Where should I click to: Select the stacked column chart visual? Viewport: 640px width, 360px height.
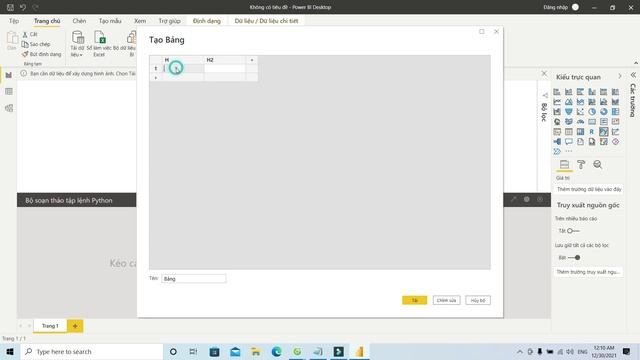[569, 92]
